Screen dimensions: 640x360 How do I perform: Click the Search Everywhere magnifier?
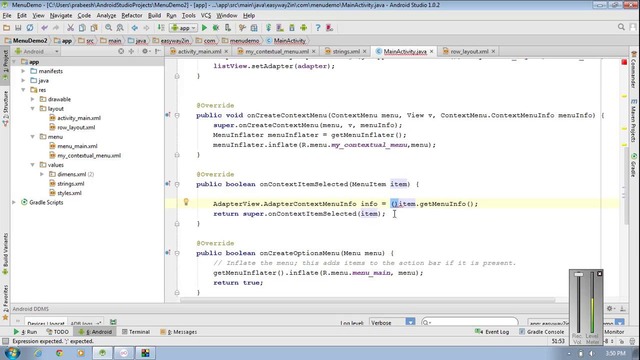621,27
